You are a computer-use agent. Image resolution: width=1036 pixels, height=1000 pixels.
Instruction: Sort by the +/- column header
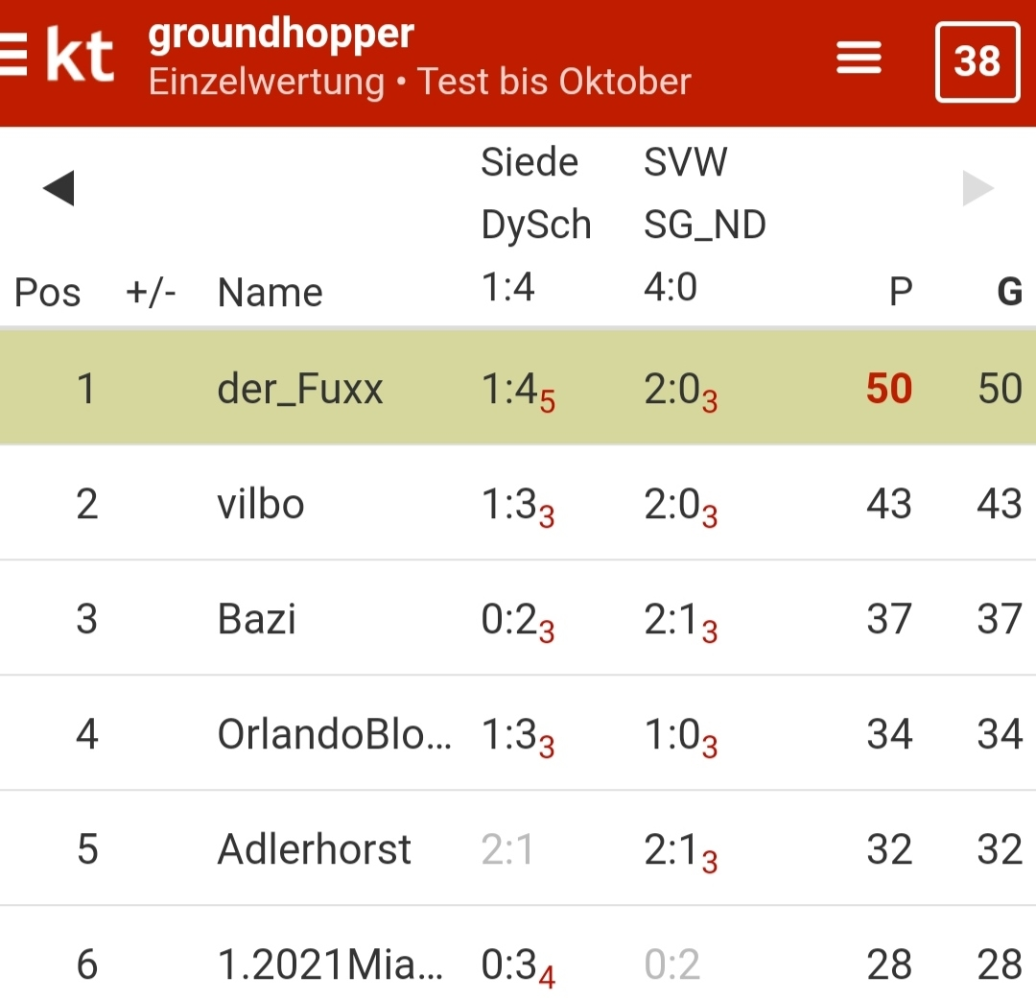pyautogui.click(x=151, y=292)
